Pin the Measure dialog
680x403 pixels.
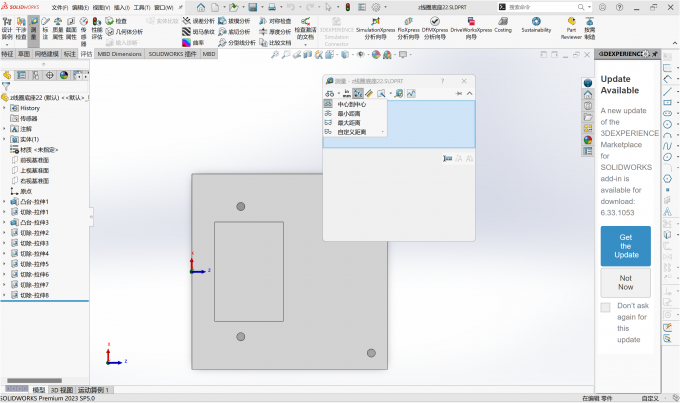(x=458, y=93)
